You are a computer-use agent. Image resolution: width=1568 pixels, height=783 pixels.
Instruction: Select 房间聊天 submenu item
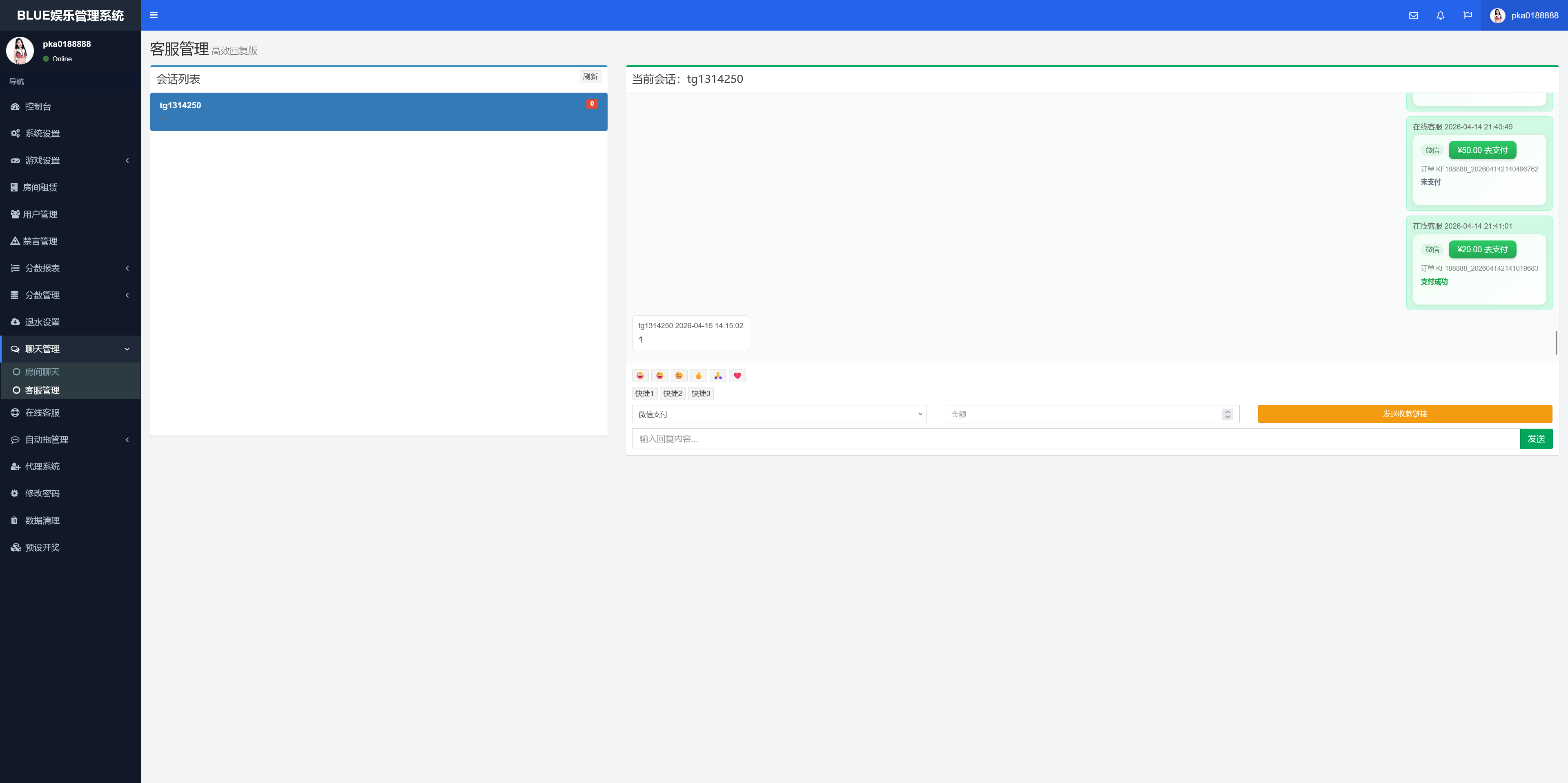[70, 372]
